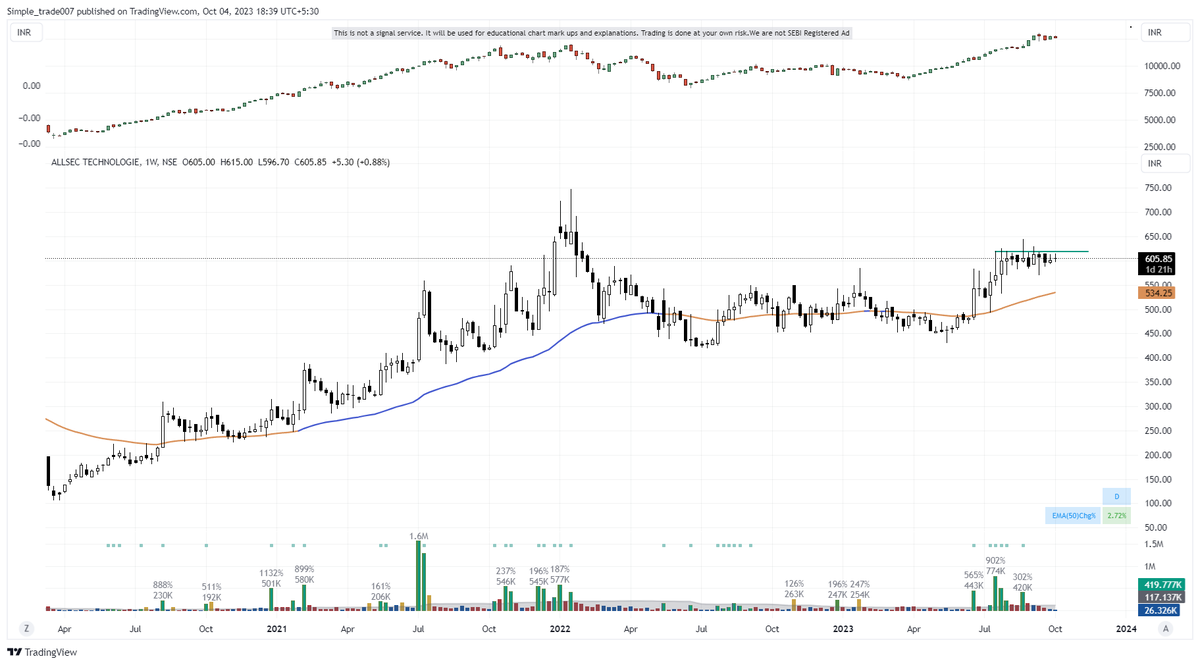This screenshot has height=665, width=1200.
Task: Click the 888% 230K volume annotation
Action: 163,590
